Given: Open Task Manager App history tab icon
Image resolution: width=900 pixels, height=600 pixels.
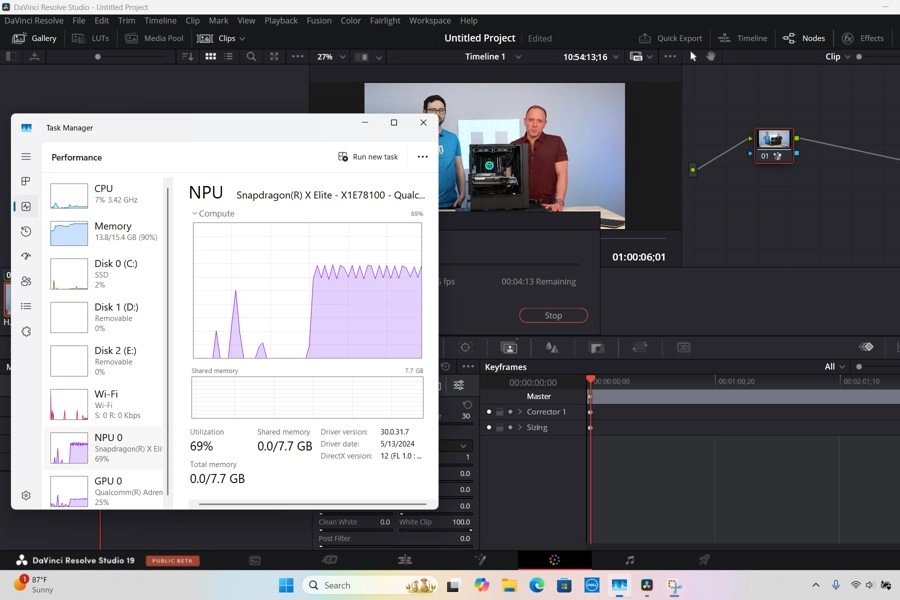Looking at the screenshot, I should click(26, 231).
